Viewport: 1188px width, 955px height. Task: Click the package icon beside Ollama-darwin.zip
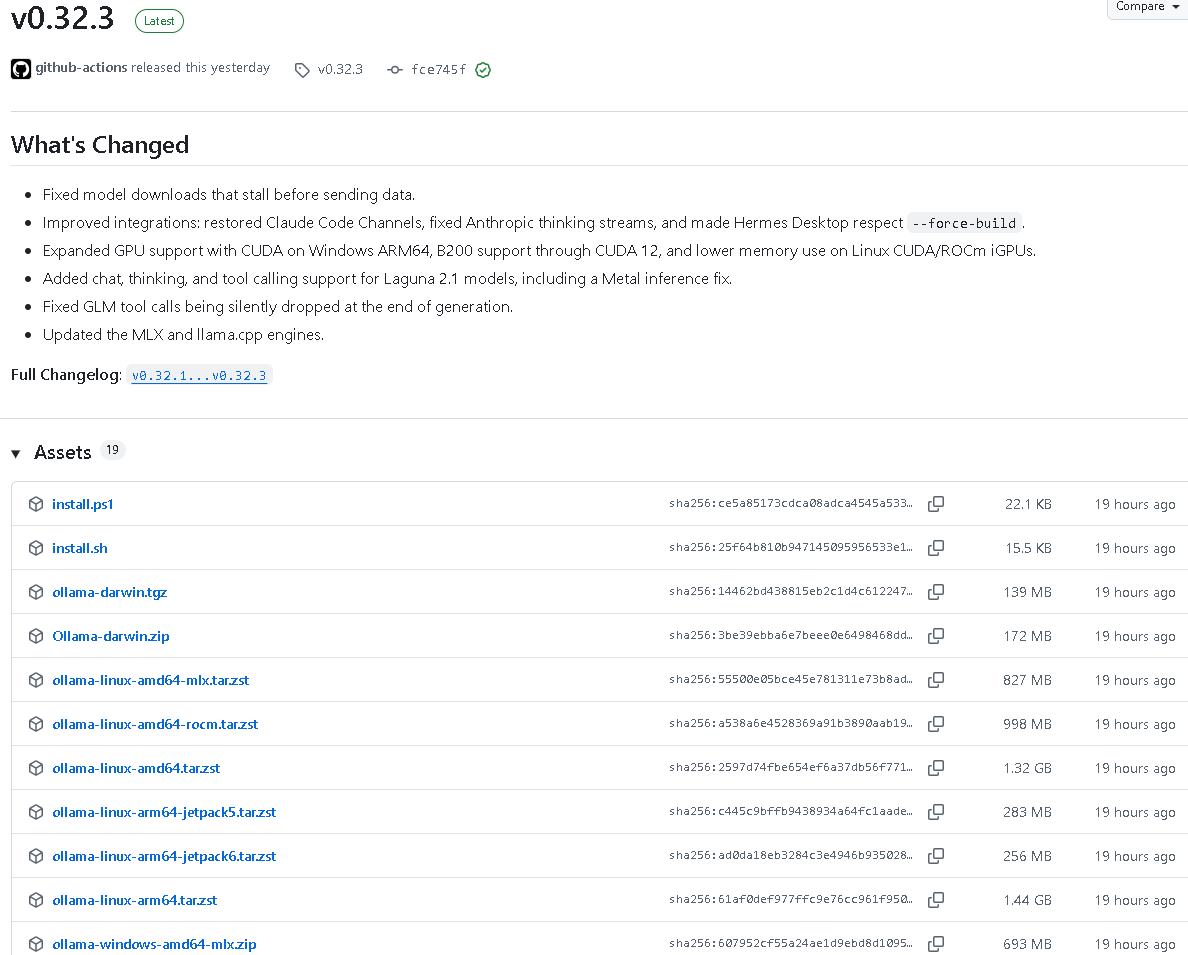pyautogui.click(x=36, y=636)
